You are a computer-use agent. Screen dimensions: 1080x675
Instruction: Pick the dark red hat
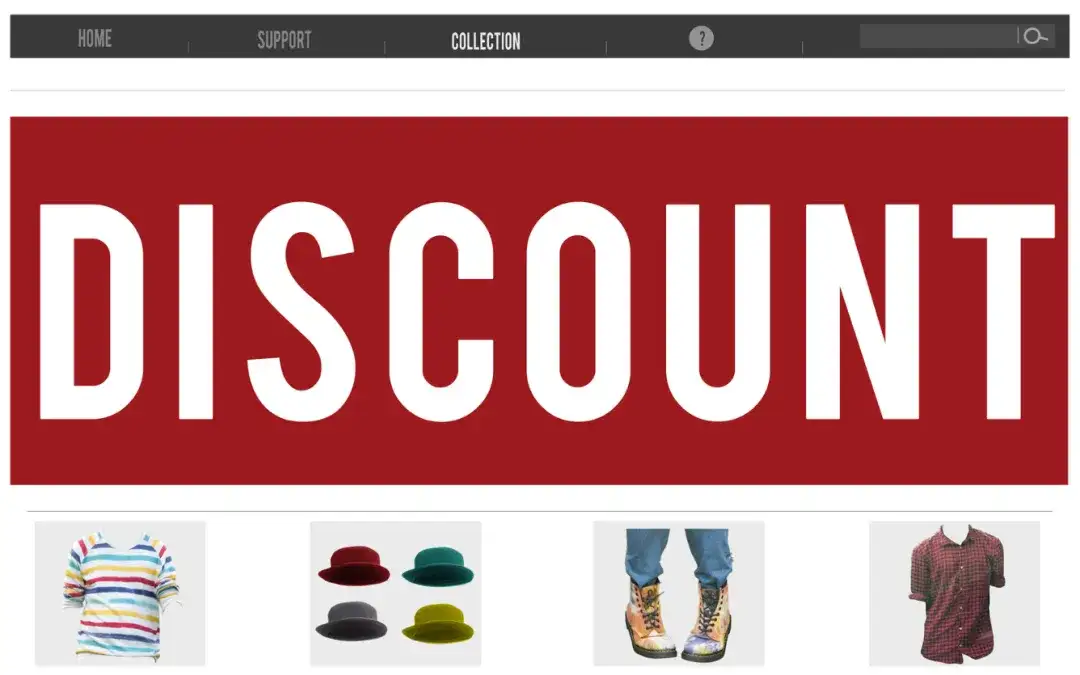point(353,565)
